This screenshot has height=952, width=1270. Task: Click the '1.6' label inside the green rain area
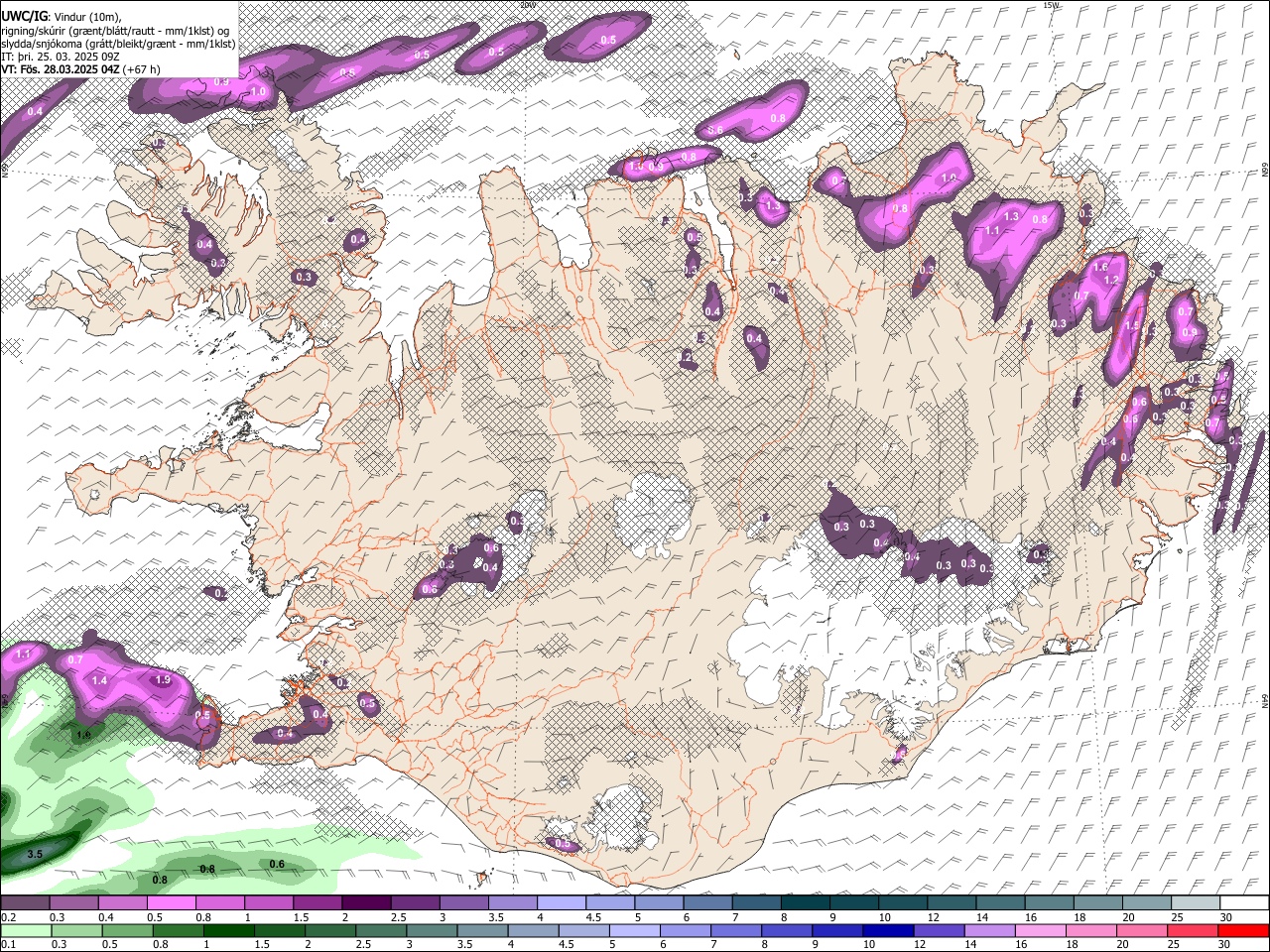[x=83, y=735]
